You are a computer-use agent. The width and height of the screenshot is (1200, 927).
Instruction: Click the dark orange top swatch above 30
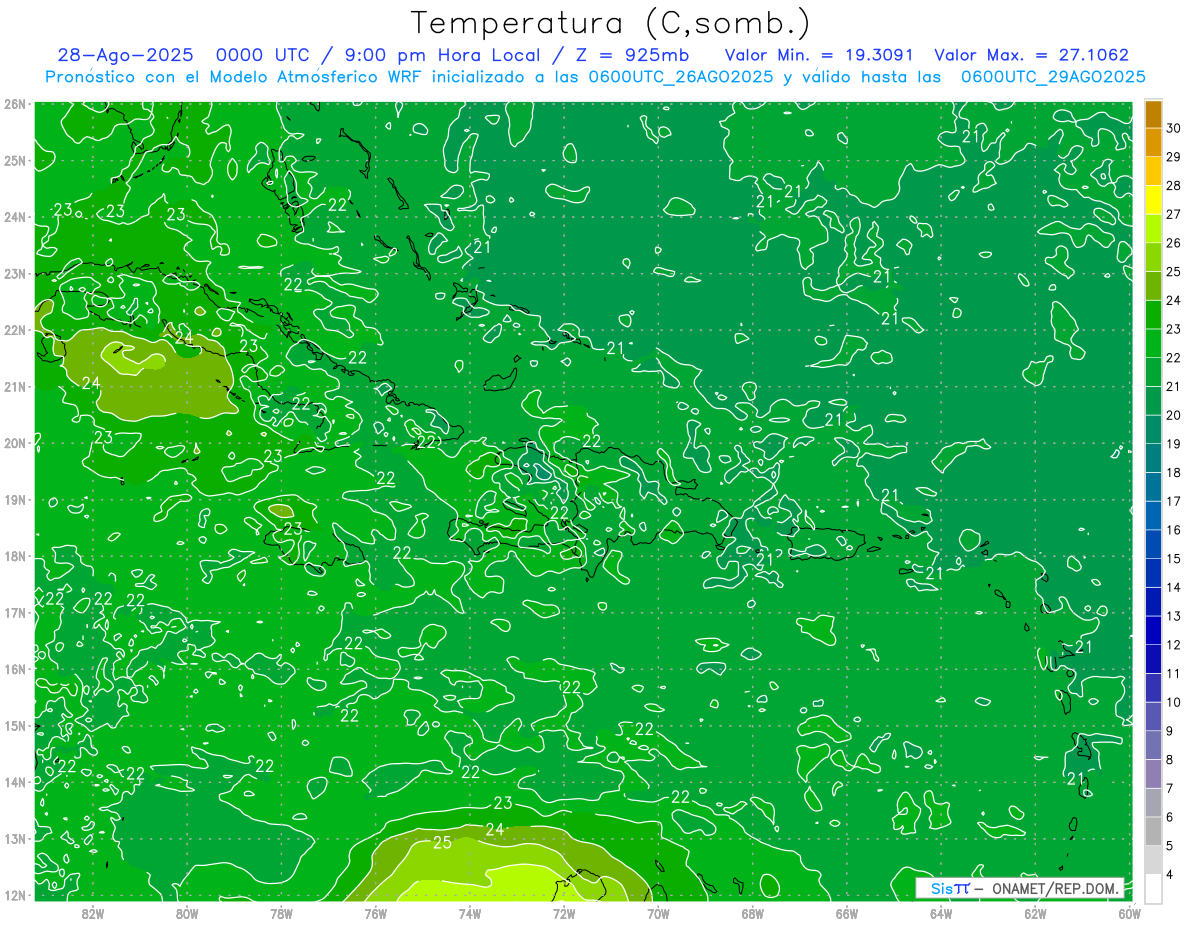pyautogui.click(x=1153, y=115)
